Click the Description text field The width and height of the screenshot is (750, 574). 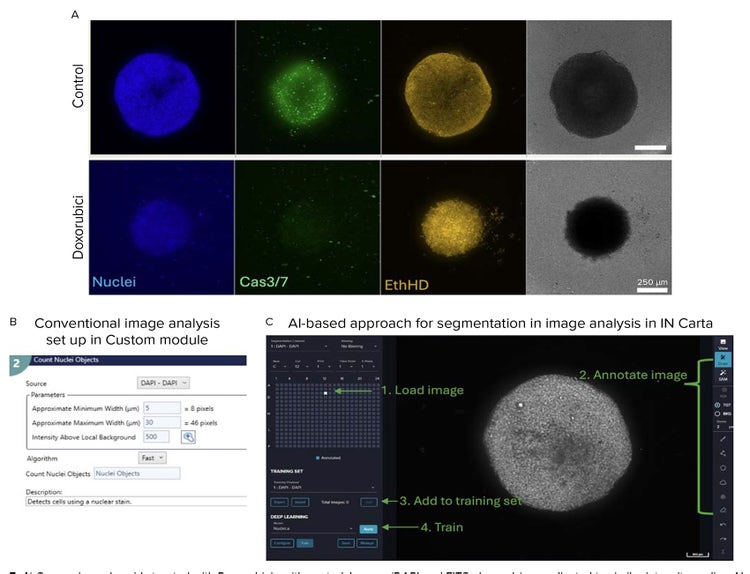point(136,501)
